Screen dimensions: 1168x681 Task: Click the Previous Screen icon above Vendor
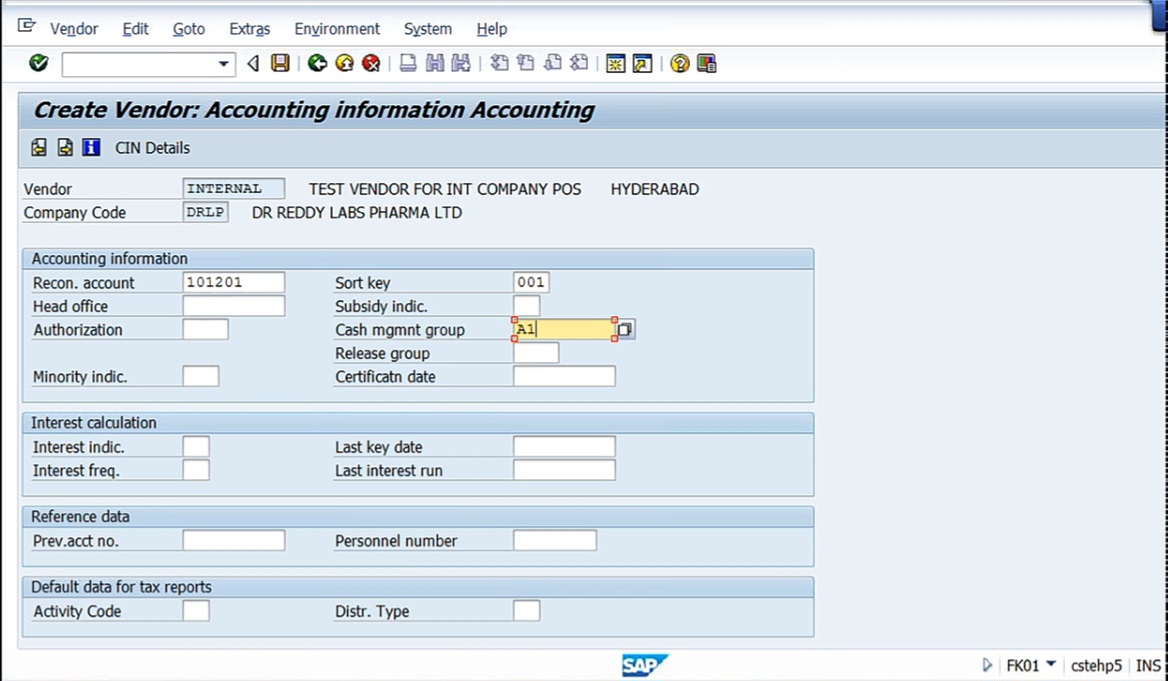coord(39,148)
